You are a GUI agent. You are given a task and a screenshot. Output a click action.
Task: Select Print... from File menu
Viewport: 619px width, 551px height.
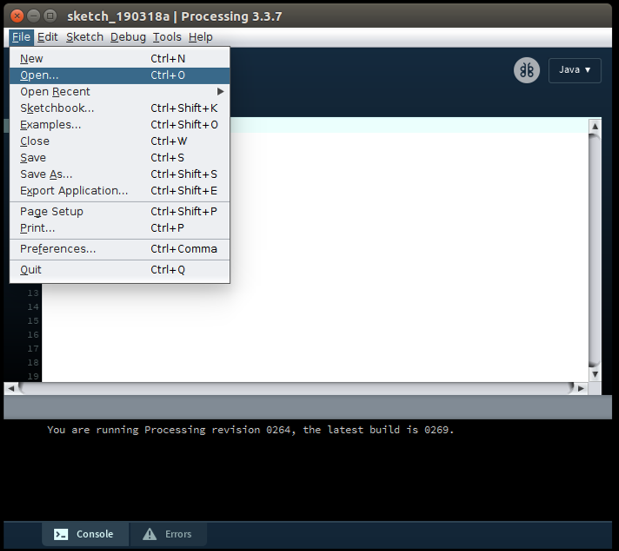[x=120, y=228]
